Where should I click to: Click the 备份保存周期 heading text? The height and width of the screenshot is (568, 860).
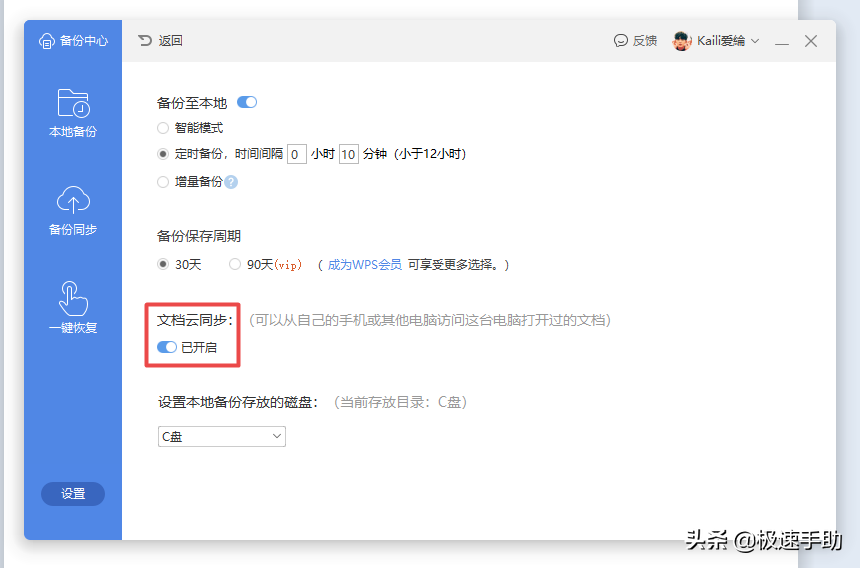point(199,236)
